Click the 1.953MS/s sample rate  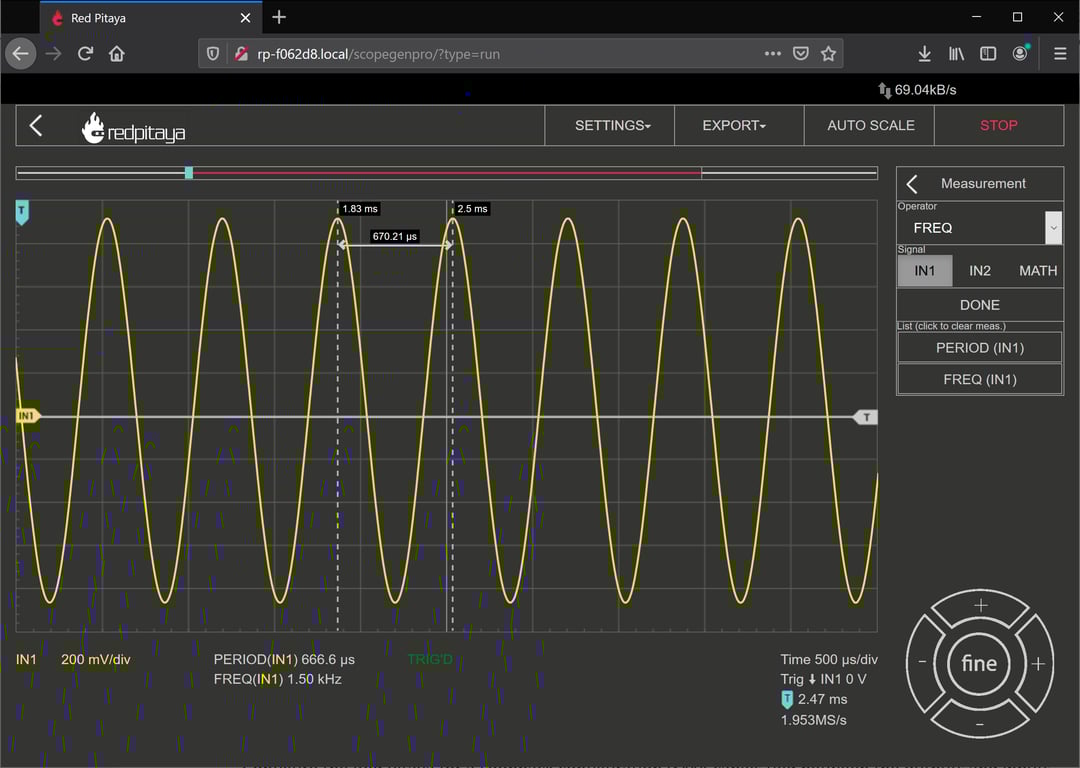(x=813, y=720)
